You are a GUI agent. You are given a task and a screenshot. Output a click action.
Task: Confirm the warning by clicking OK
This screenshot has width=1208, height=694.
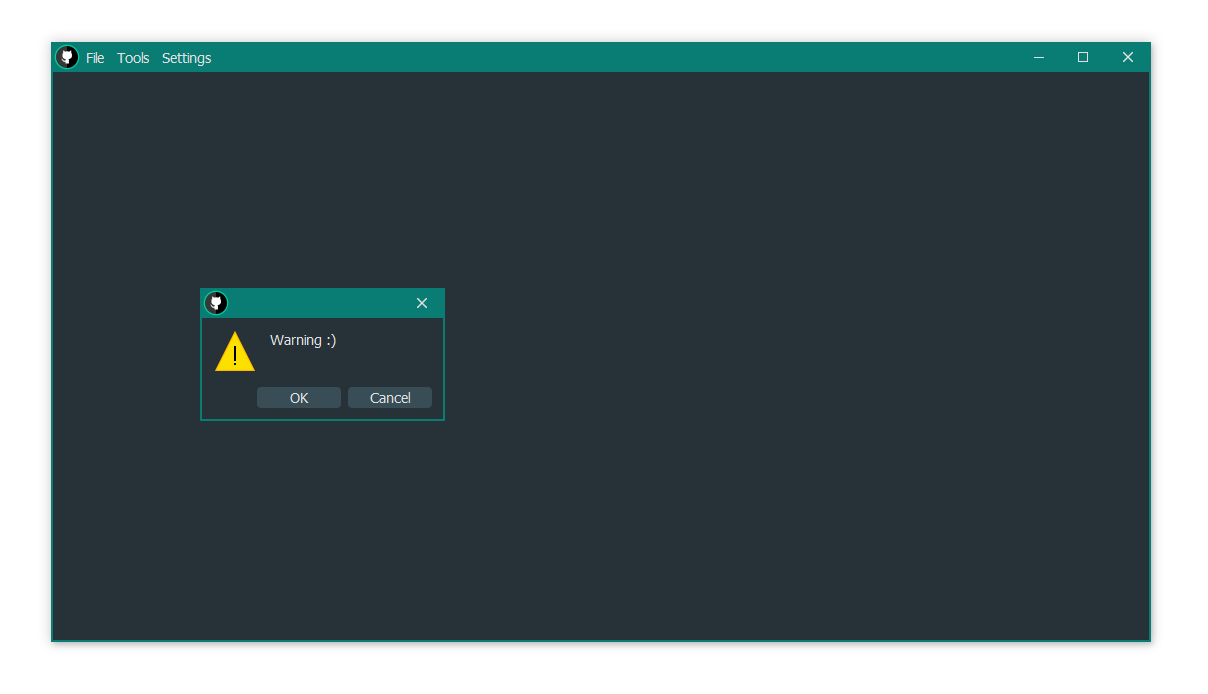click(x=298, y=397)
